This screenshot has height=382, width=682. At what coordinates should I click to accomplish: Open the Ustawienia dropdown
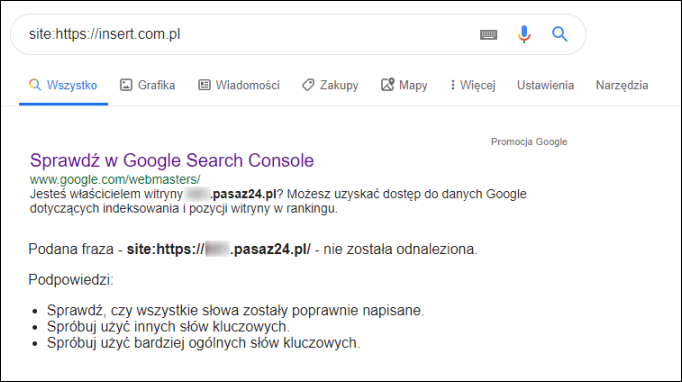545,85
